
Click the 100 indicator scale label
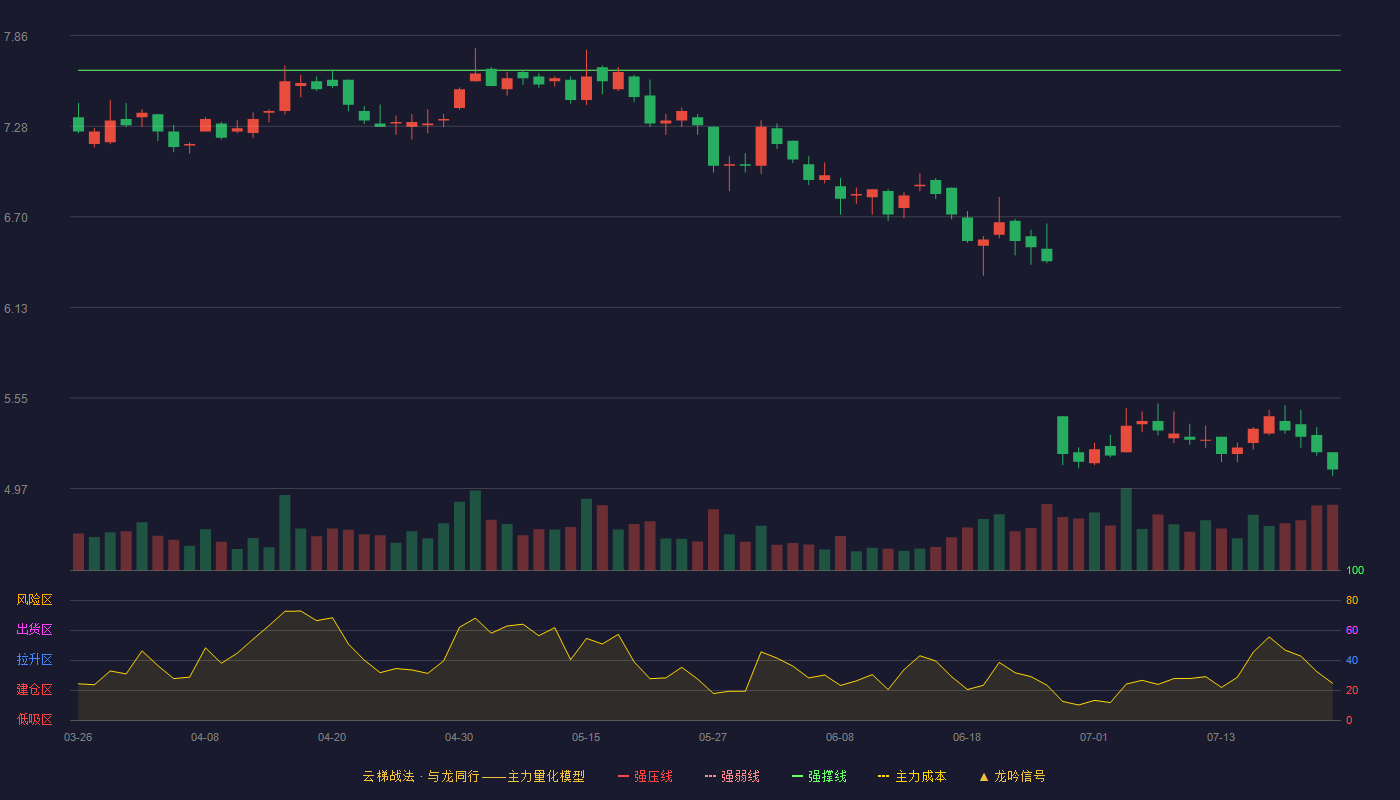pos(1355,571)
